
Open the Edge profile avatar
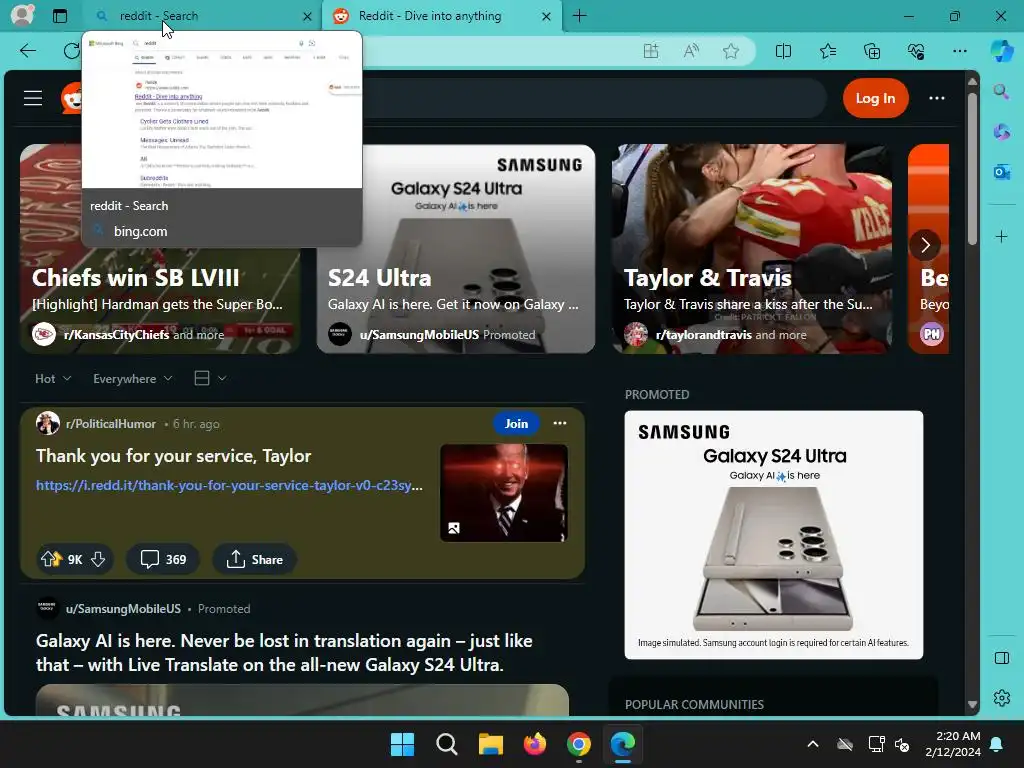tap(22, 15)
